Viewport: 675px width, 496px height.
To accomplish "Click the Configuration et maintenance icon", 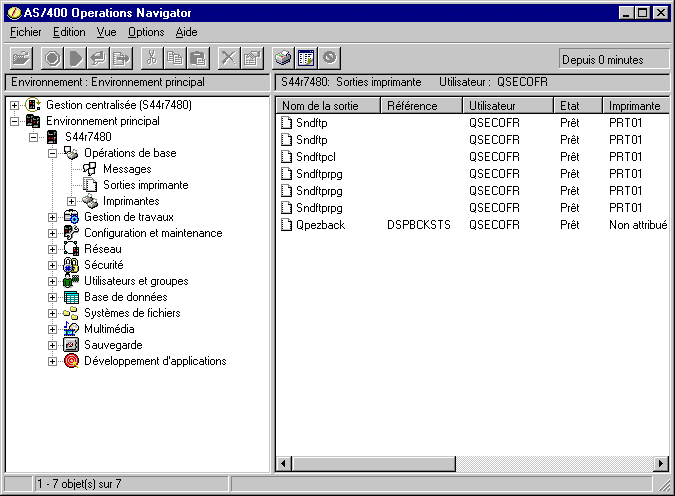I will [71, 232].
